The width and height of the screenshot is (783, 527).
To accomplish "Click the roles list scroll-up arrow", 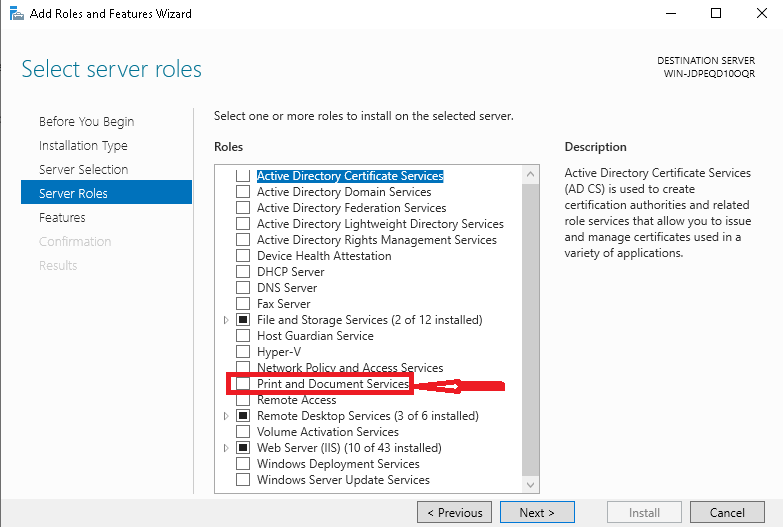I will [530, 174].
